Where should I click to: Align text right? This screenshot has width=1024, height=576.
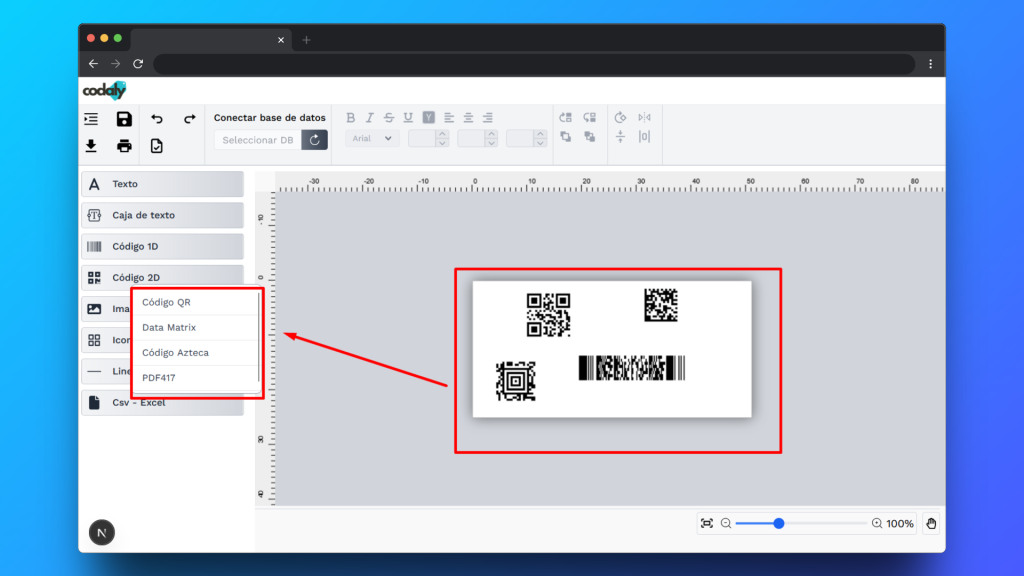point(488,118)
